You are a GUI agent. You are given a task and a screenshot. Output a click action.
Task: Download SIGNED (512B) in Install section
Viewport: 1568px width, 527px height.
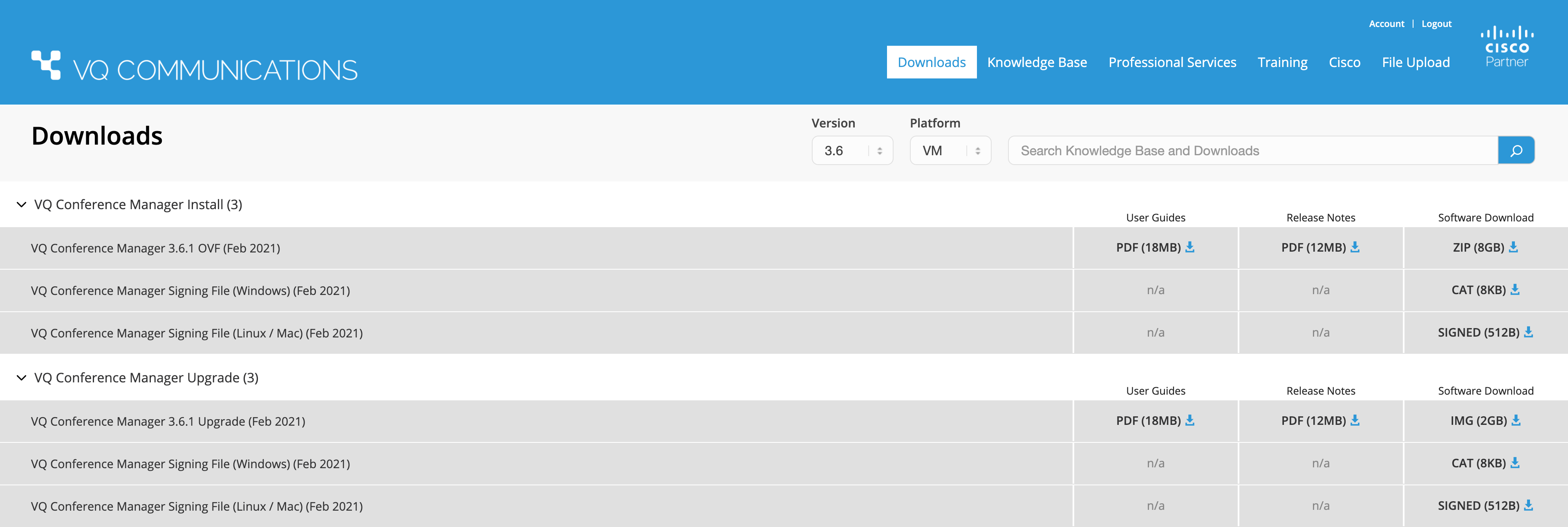point(1485,333)
